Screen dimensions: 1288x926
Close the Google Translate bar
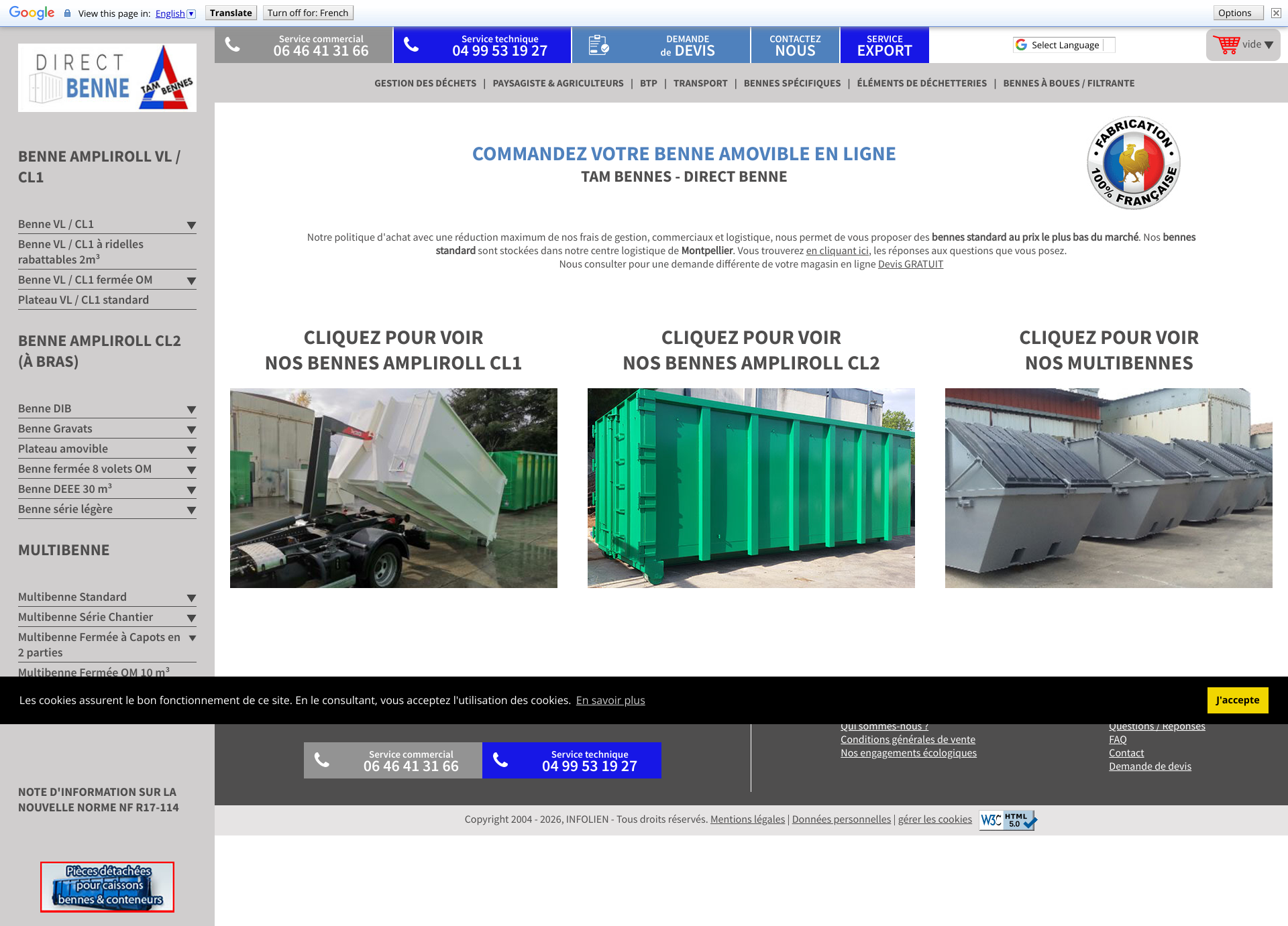(x=1276, y=13)
